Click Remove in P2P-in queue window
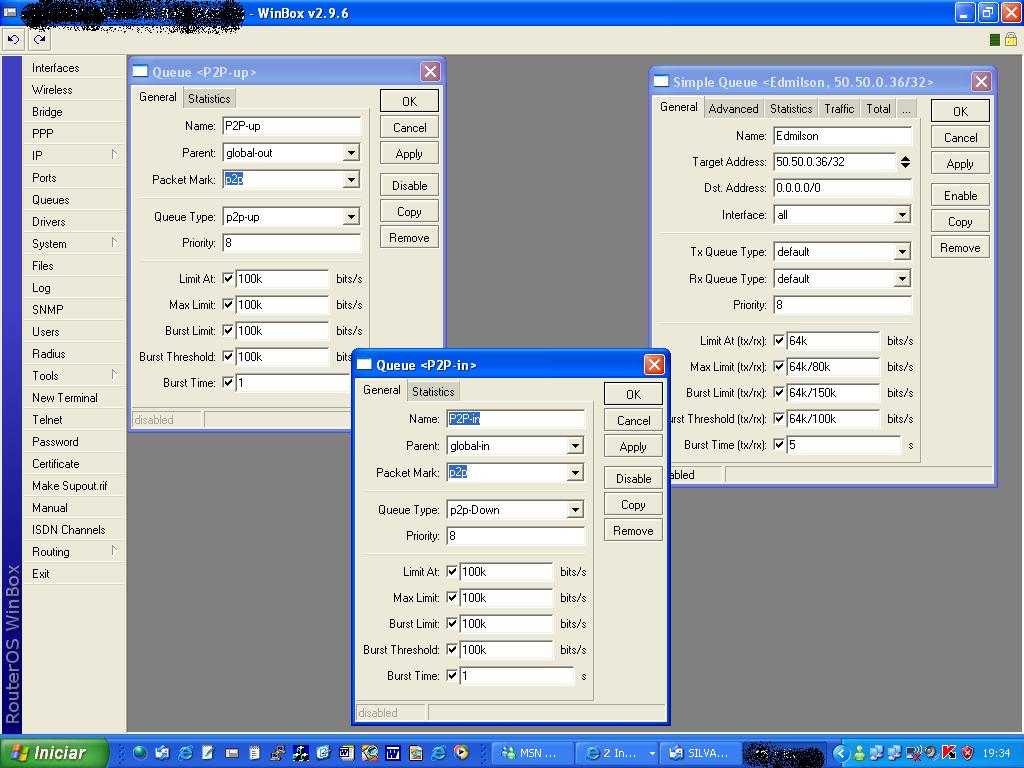This screenshot has height=768, width=1024. pyautogui.click(x=633, y=531)
